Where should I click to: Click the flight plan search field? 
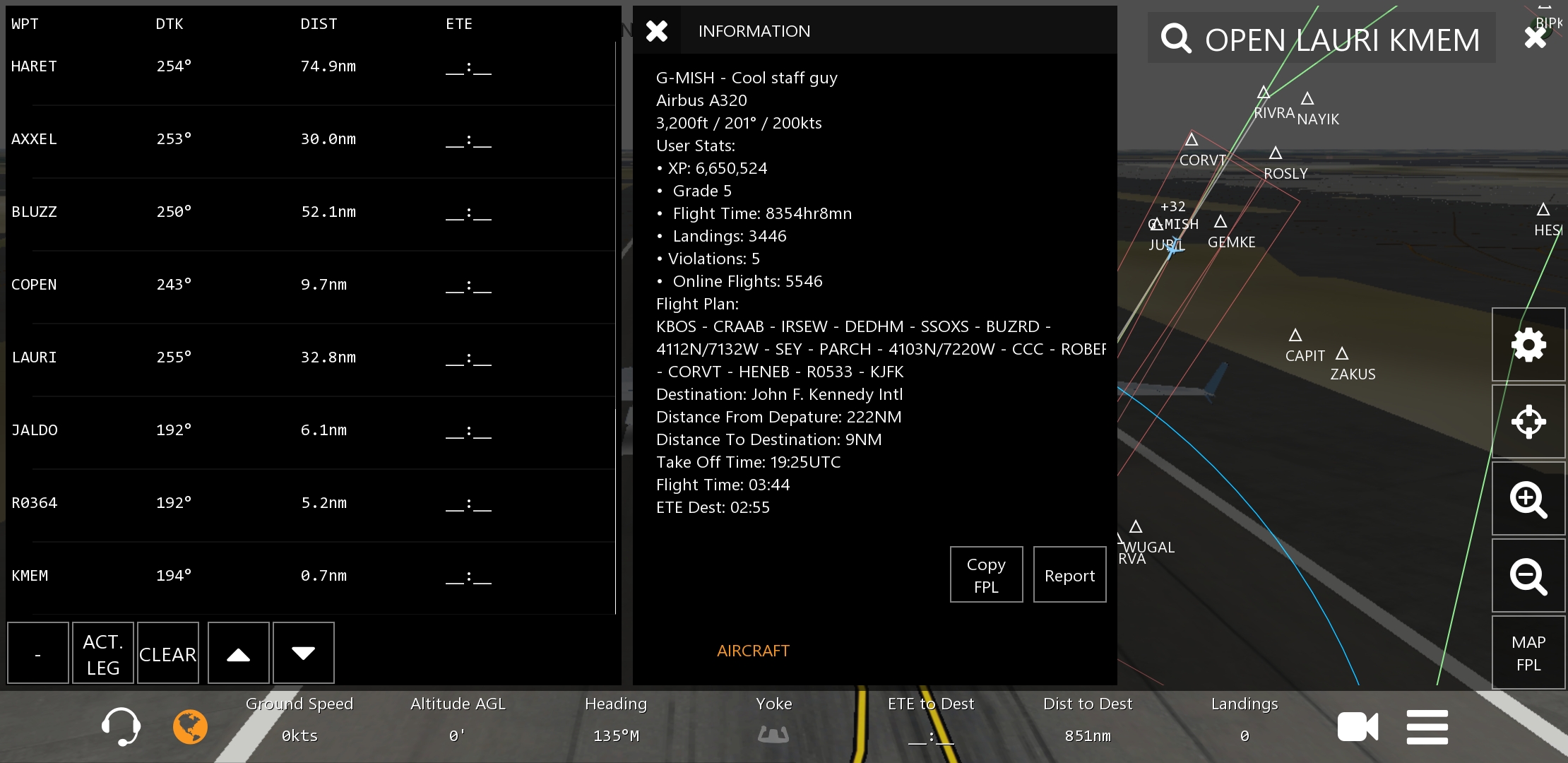1342,40
